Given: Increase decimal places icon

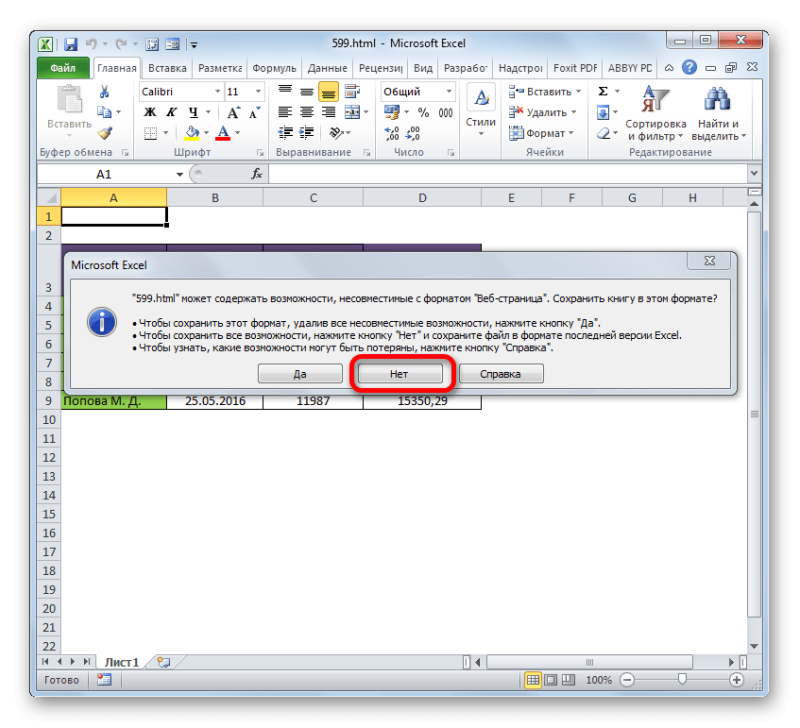Looking at the screenshot, I should [x=392, y=134].
